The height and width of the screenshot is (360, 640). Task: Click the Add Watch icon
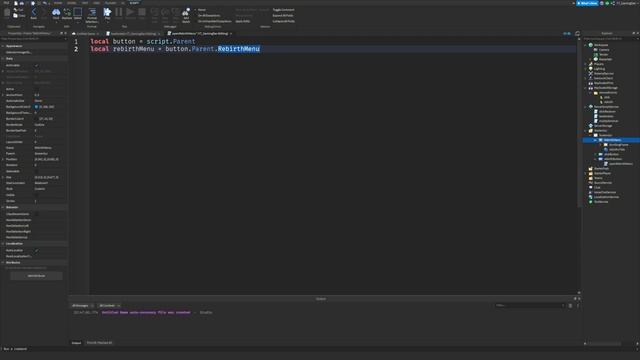[186, 12]
